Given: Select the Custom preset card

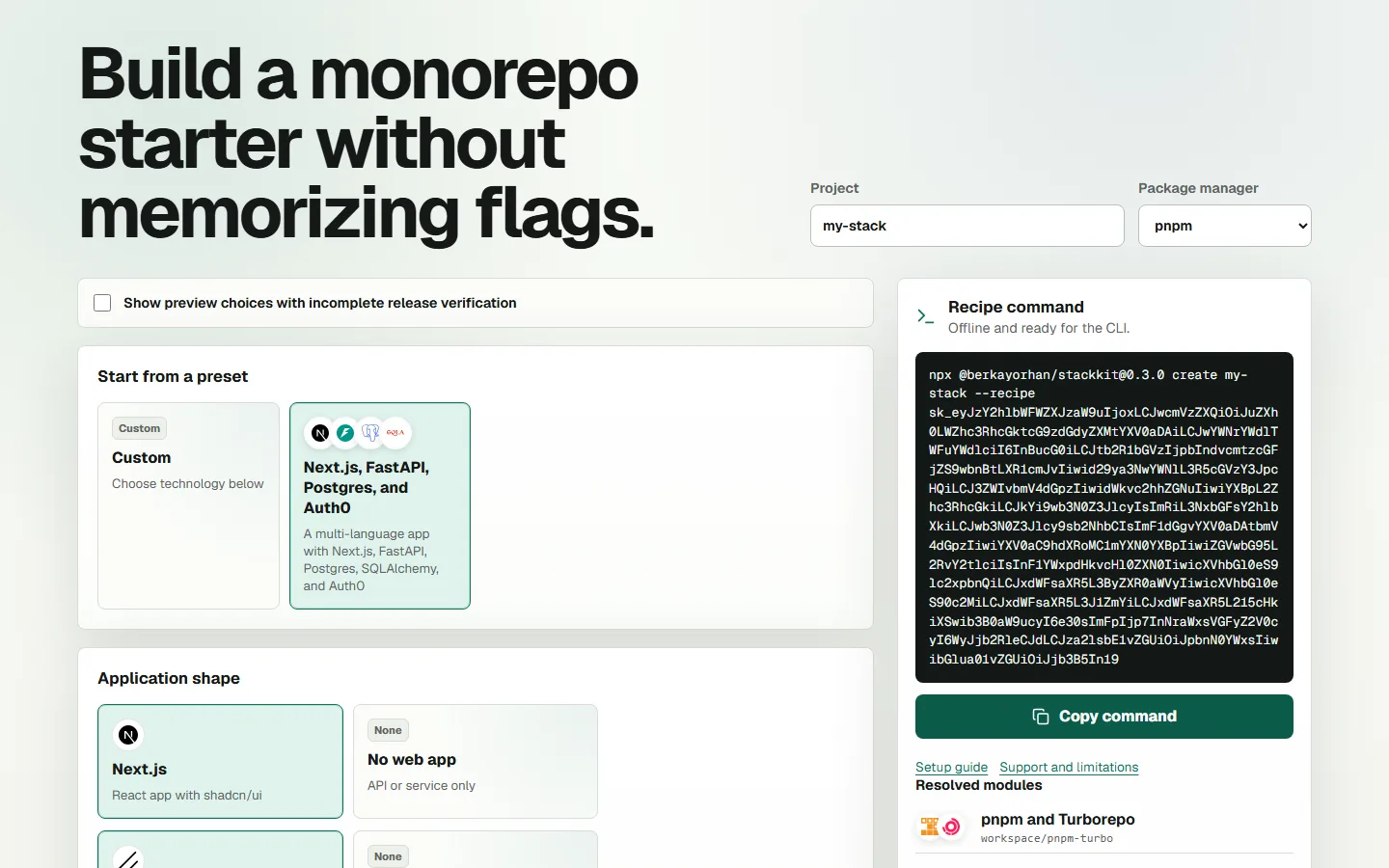Looking at the screenshot, I should [188, 505].
